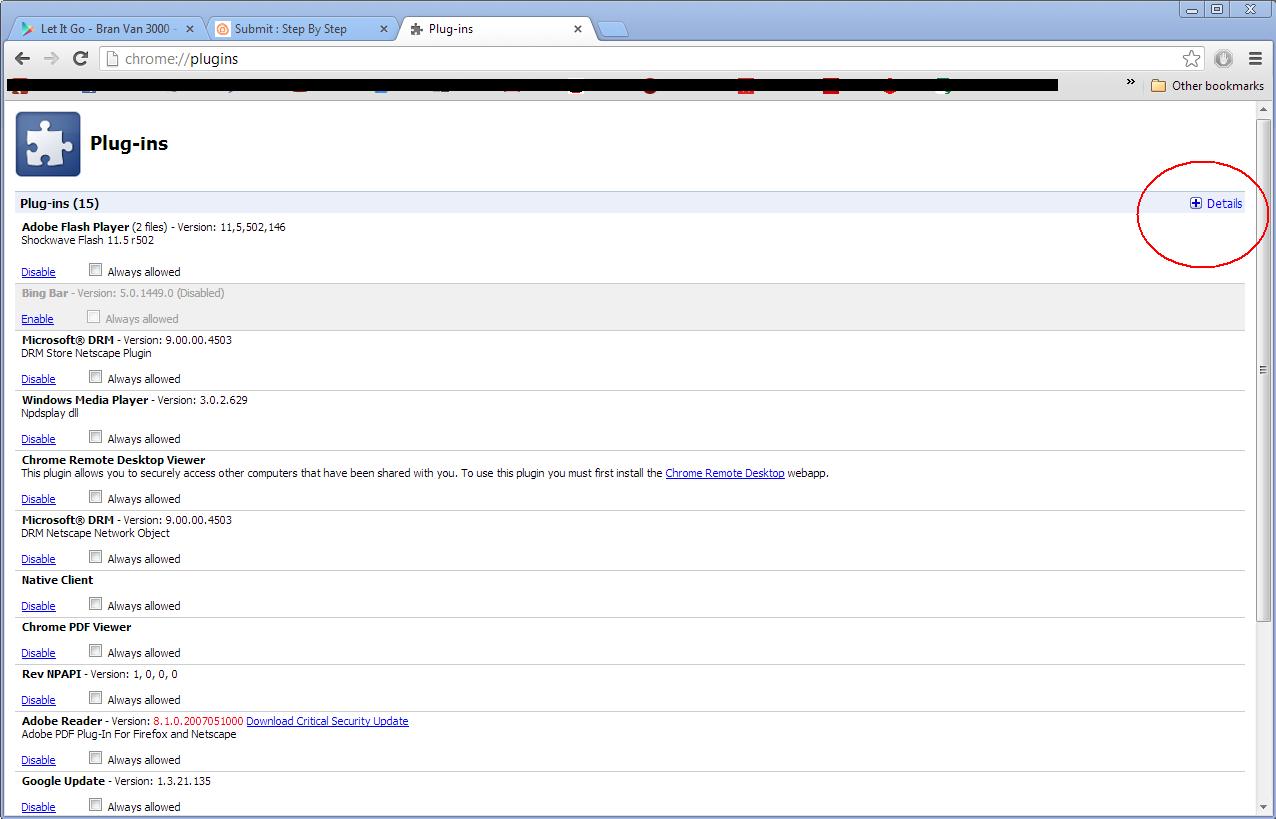
Task: Check Always allowed for Chrome Remote Desktop Viewer
Action: [x=95, y=497]
